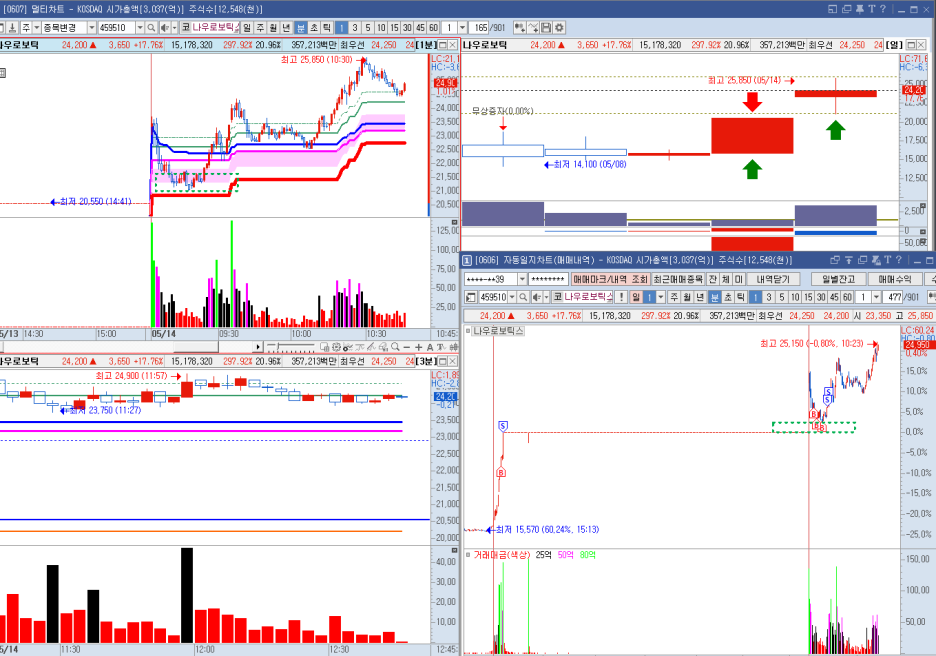The width and height of the screenshot is (936, 656).
Task: Select 일 (daily) period in multi-chart toolbar
Action: (x=247, y=27)
